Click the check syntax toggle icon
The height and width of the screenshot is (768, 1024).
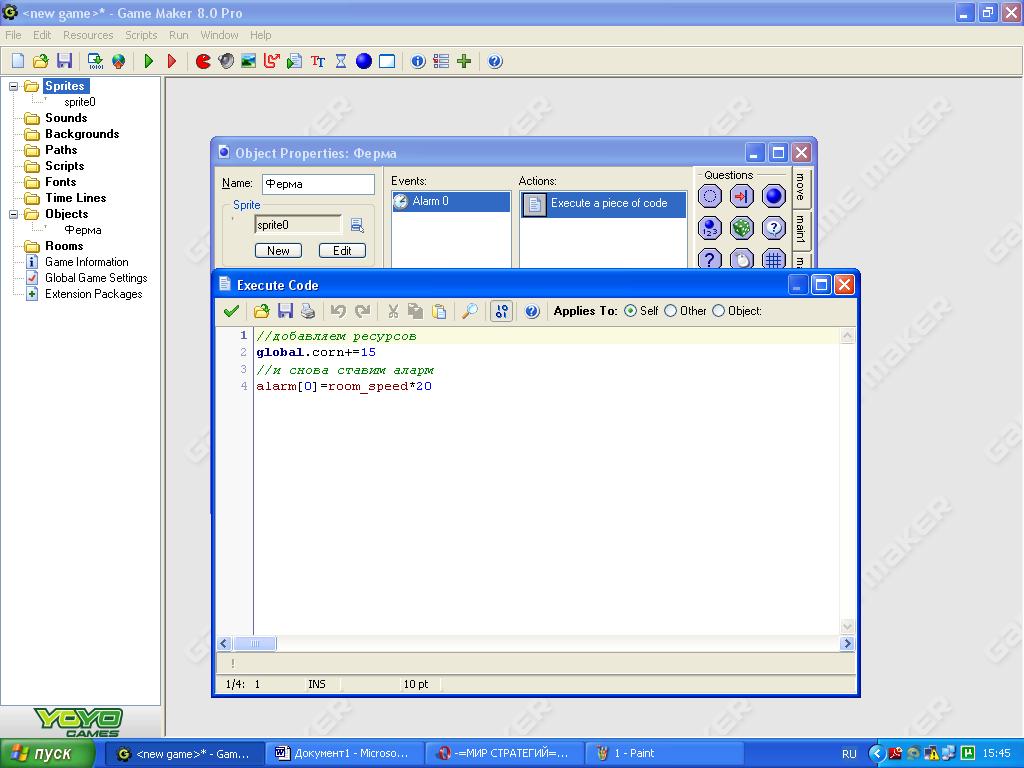tap(501, 312)
